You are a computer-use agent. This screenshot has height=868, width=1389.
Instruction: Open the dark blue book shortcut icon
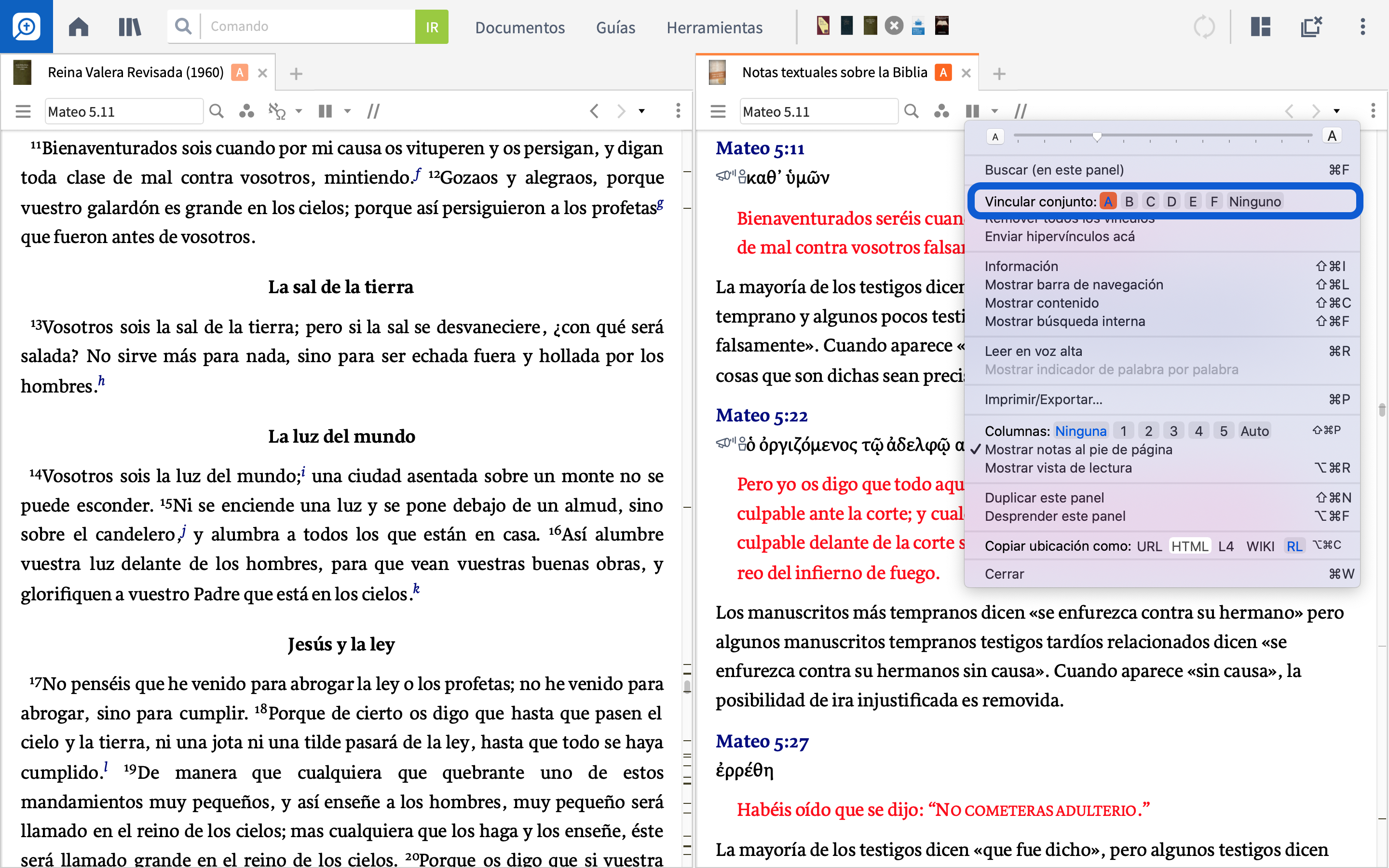846,26
